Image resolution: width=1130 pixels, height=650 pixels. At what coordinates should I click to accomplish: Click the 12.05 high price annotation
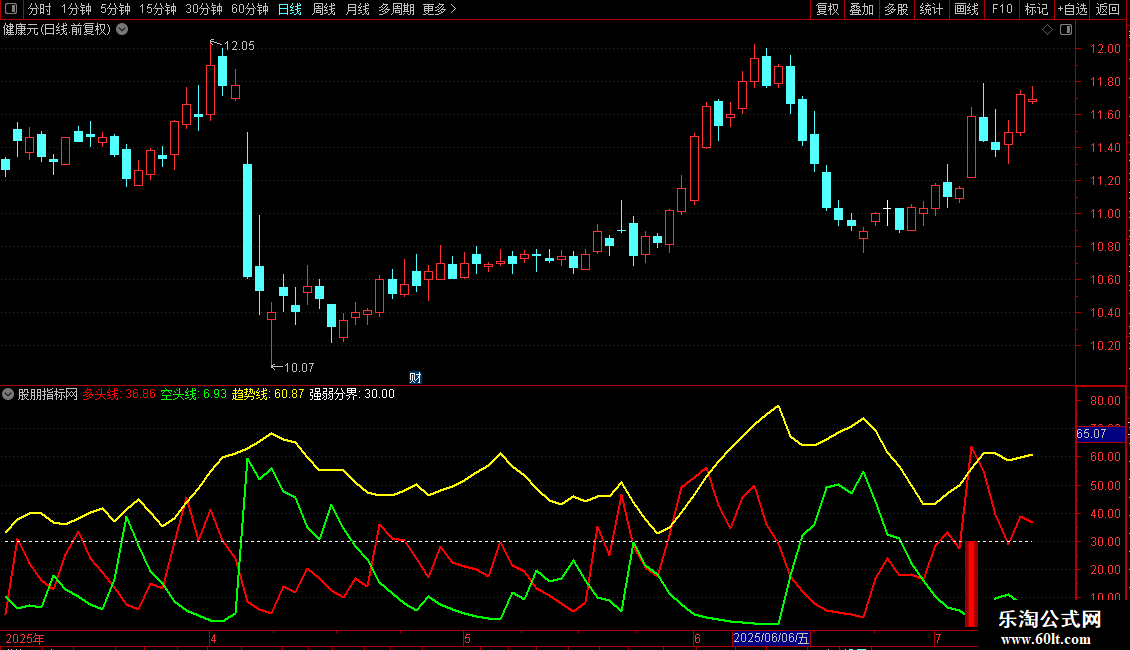(239, 46)
